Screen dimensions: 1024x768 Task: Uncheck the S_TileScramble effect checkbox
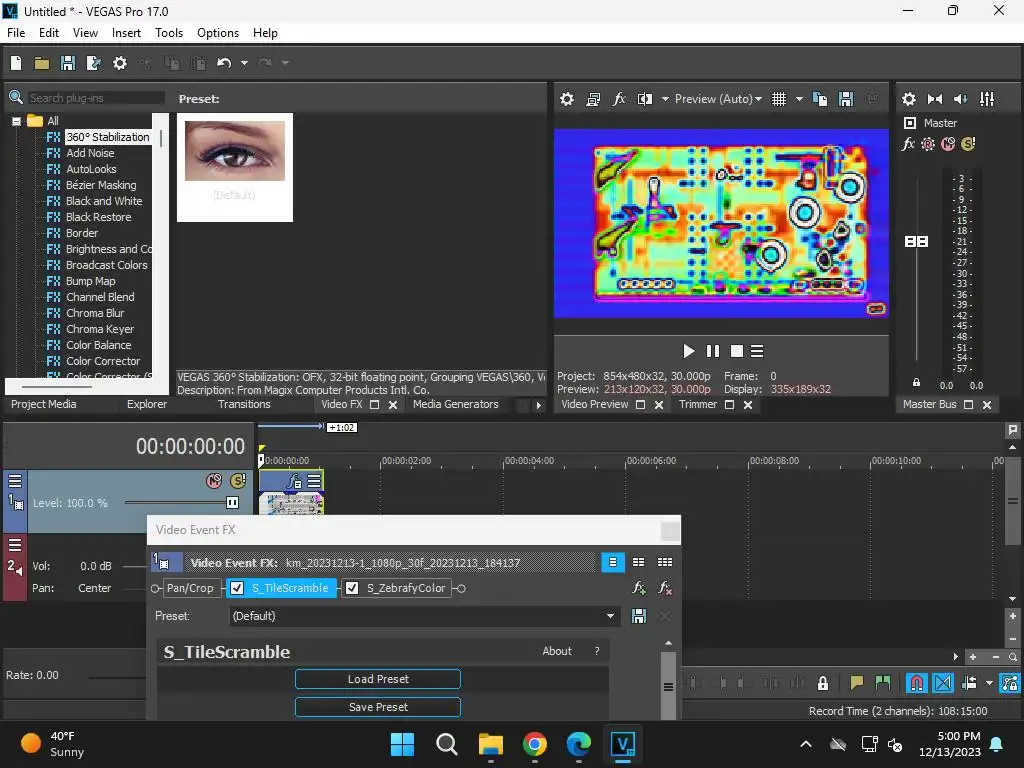pyautogui.click(x=237, y=588)
